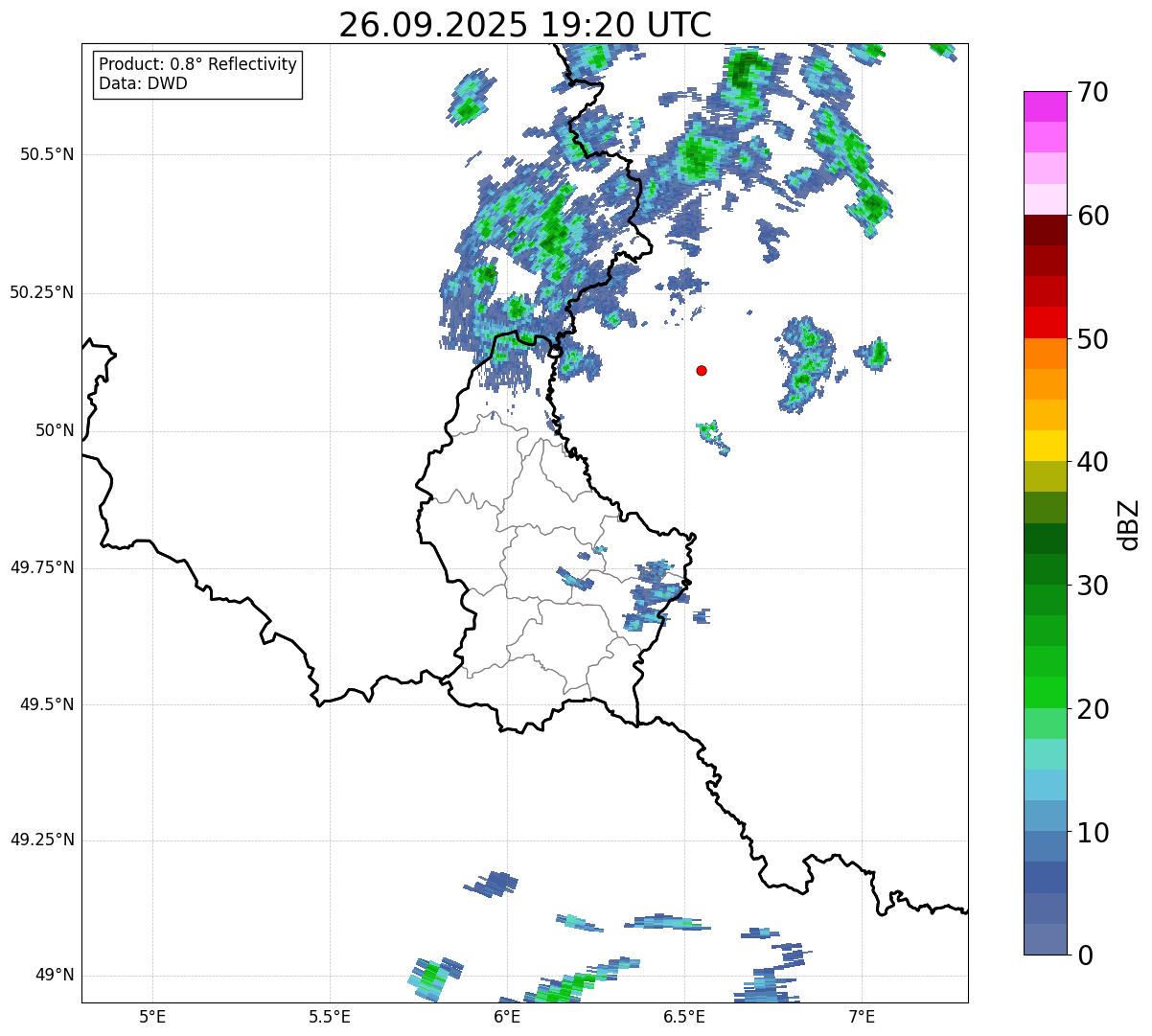Click the "Data: DWD" label

point(143,83)
